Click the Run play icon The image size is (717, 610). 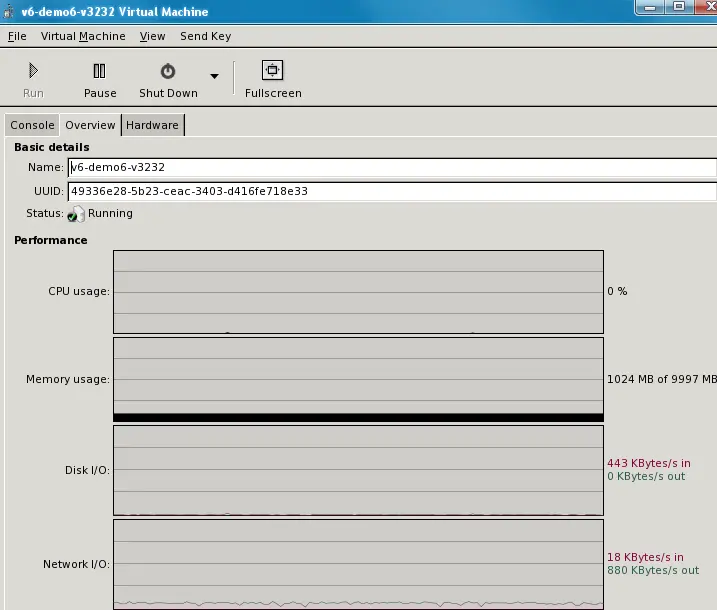[33, 71]
